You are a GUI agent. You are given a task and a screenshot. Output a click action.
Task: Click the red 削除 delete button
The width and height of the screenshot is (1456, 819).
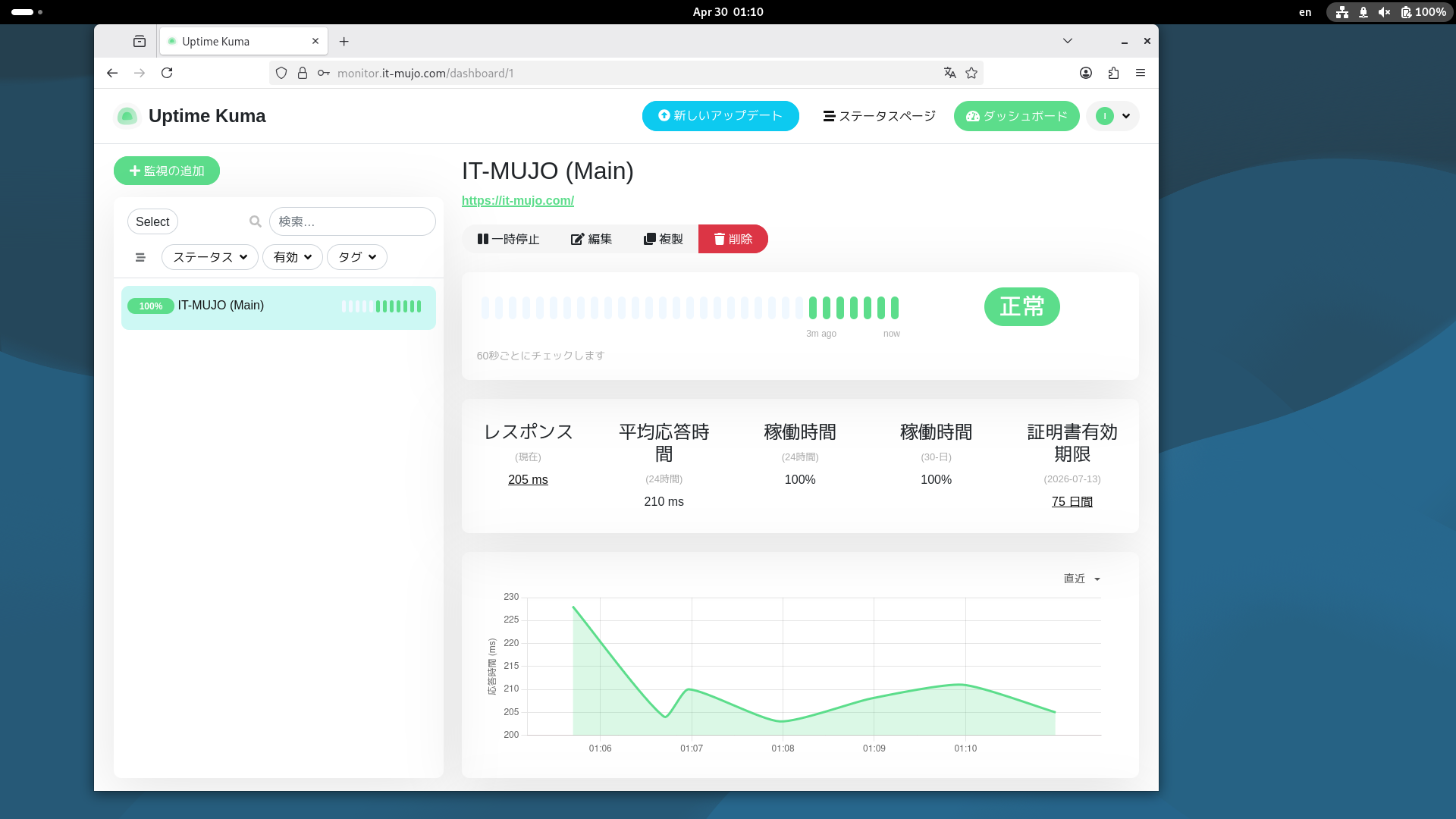(x=733, y=239)
